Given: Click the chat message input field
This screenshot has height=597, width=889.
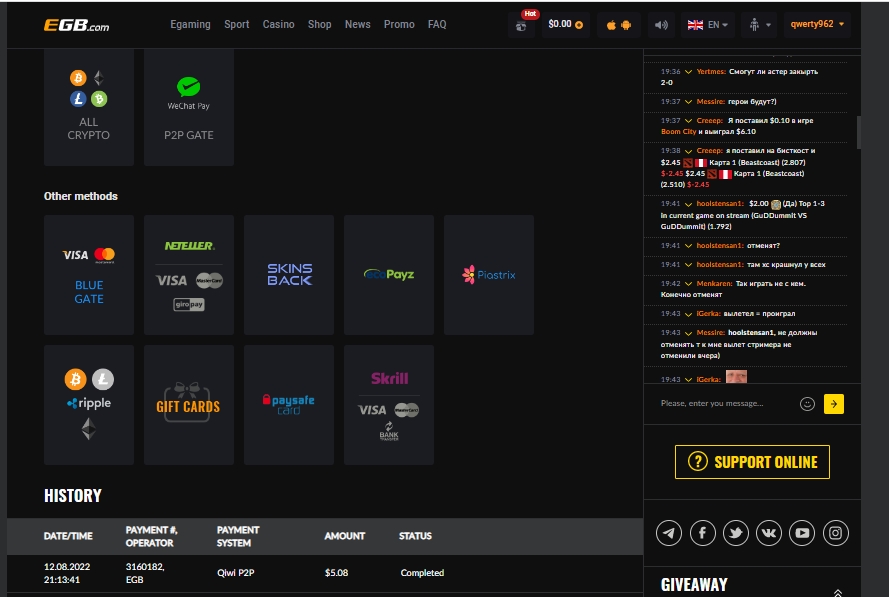Looking at the screenshot, I should (x=726, y=404).
